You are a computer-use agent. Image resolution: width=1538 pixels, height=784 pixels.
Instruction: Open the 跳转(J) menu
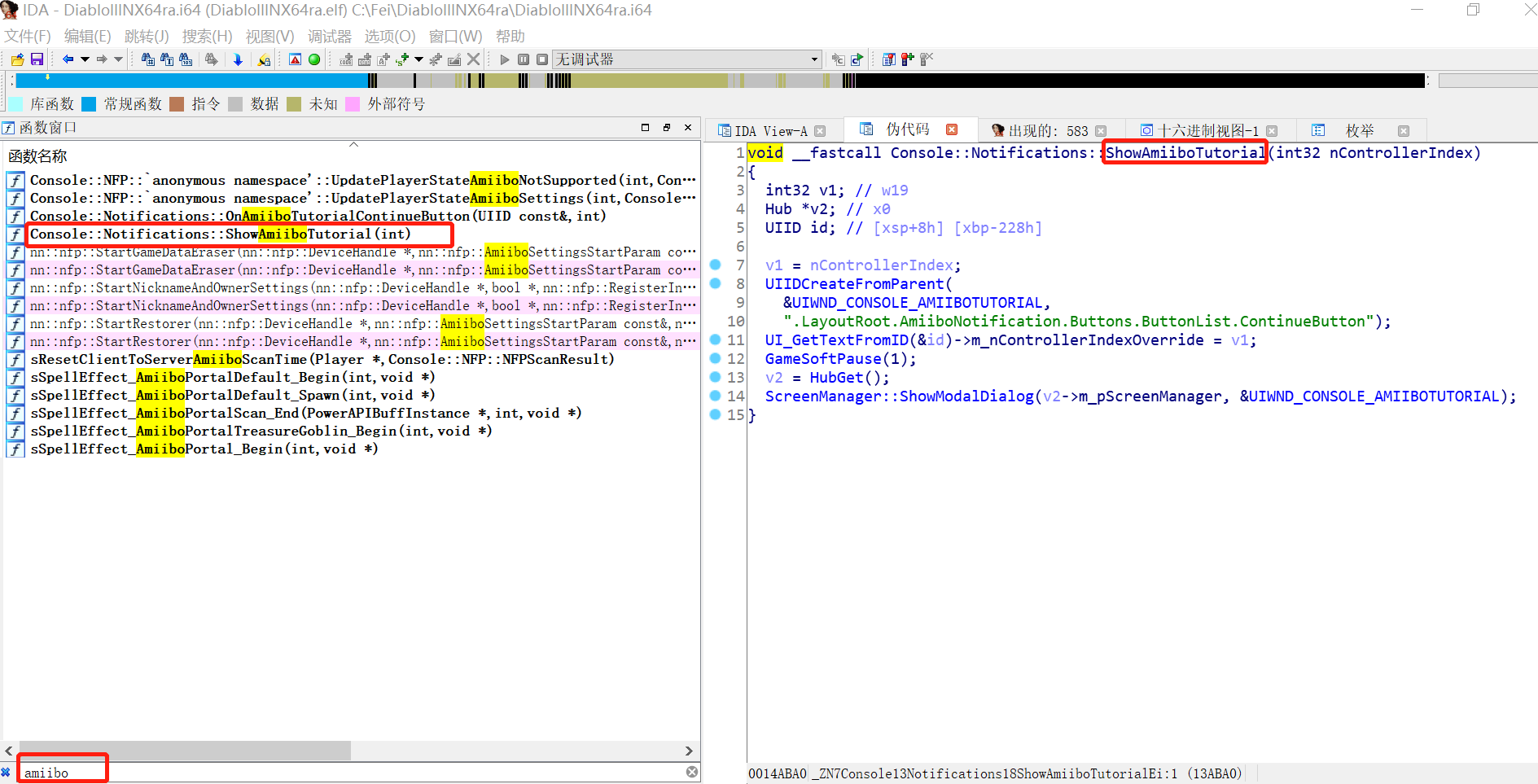tap(147, 37)
